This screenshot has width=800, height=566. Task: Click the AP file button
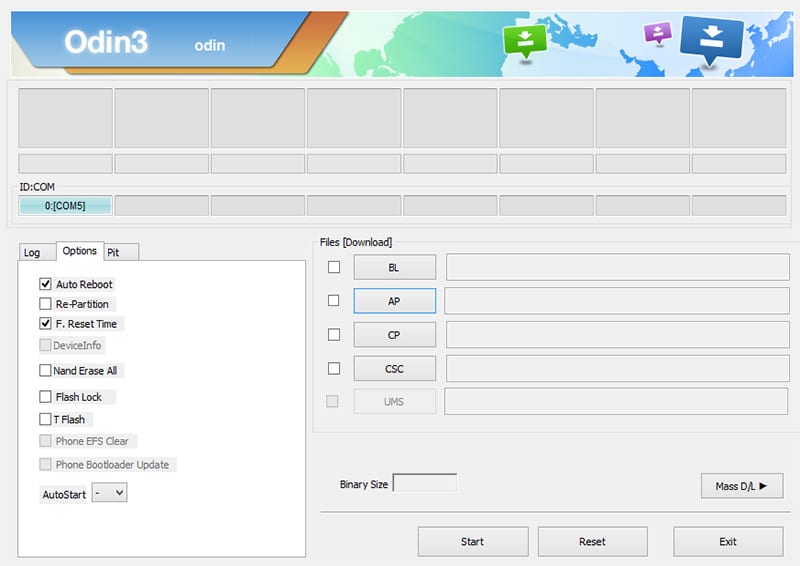[394, 301]
